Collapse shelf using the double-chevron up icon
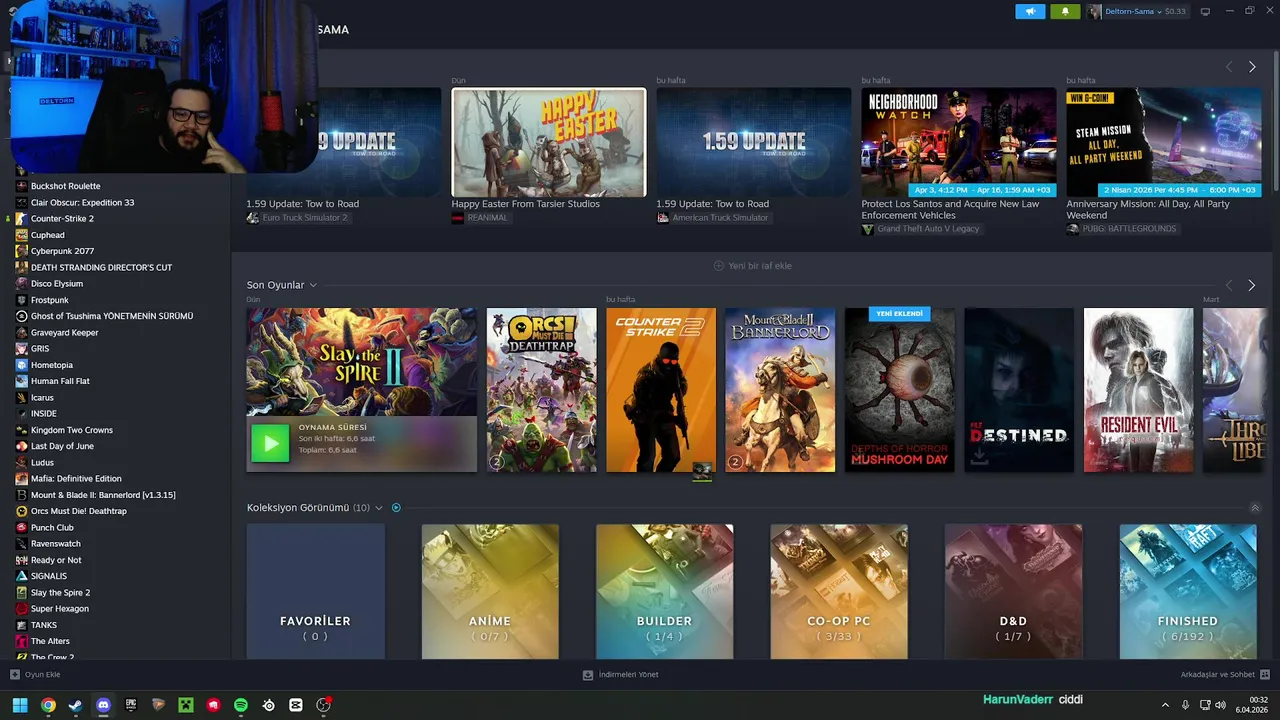Screen dimensions: 1280x720 1255,508
